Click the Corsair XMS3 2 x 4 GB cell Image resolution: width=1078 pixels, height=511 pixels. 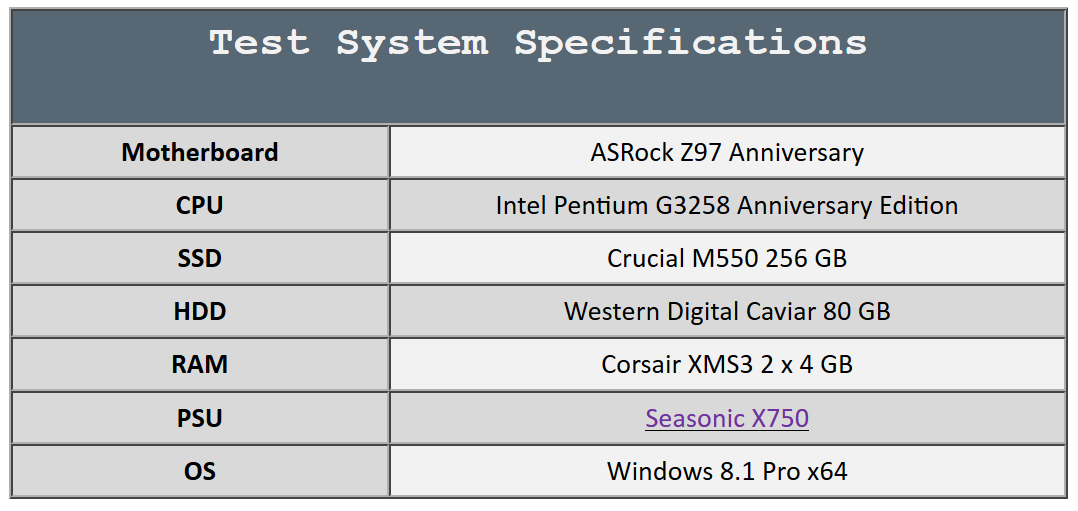(727, 365)
